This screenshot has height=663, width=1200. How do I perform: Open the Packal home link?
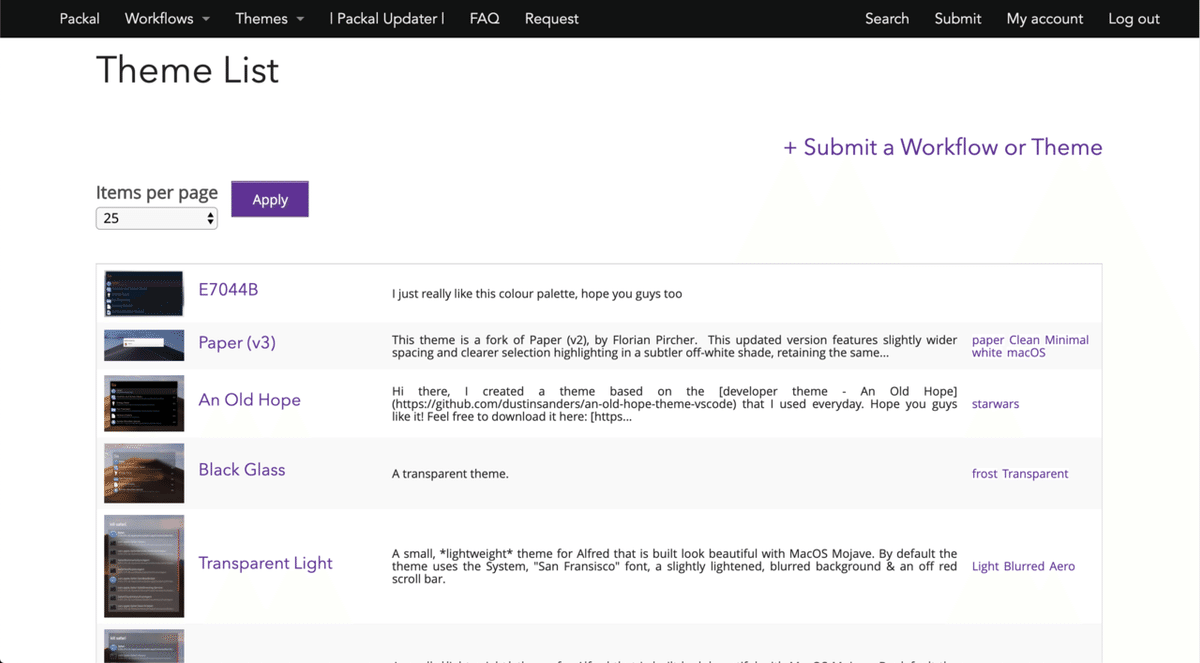pos(79,18)
